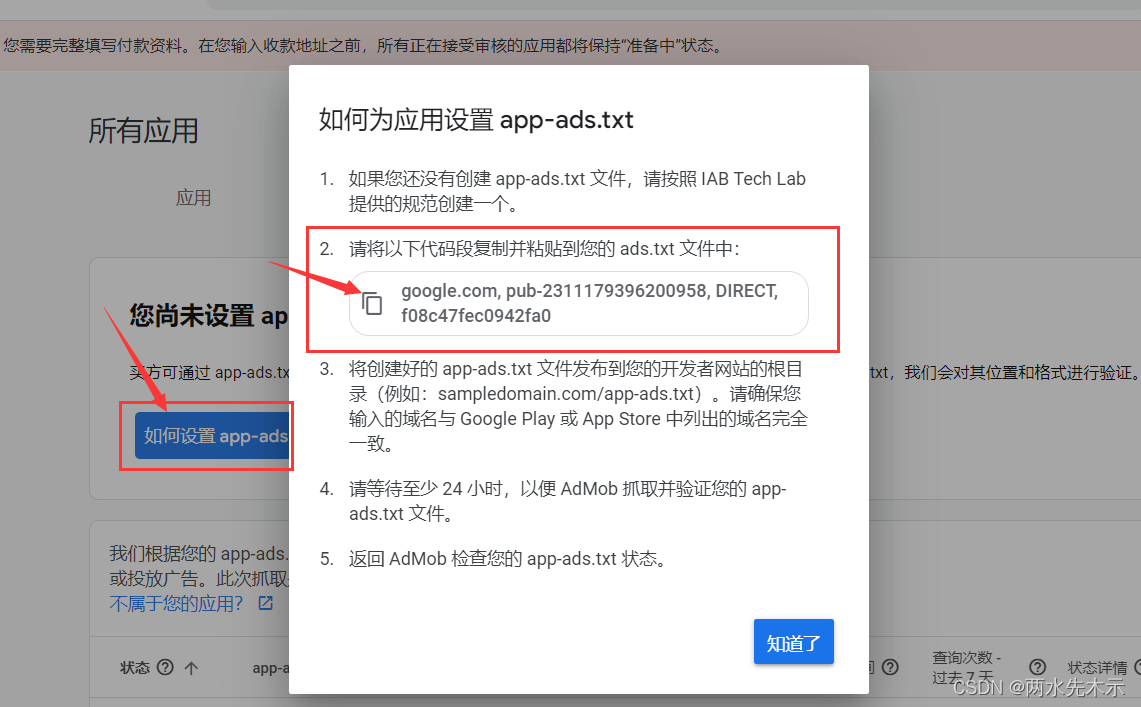The image size is (1141, 707).
Task: Click the dialog title 如何为应用设置 app-ads.txt
Action: coord(476,119)
